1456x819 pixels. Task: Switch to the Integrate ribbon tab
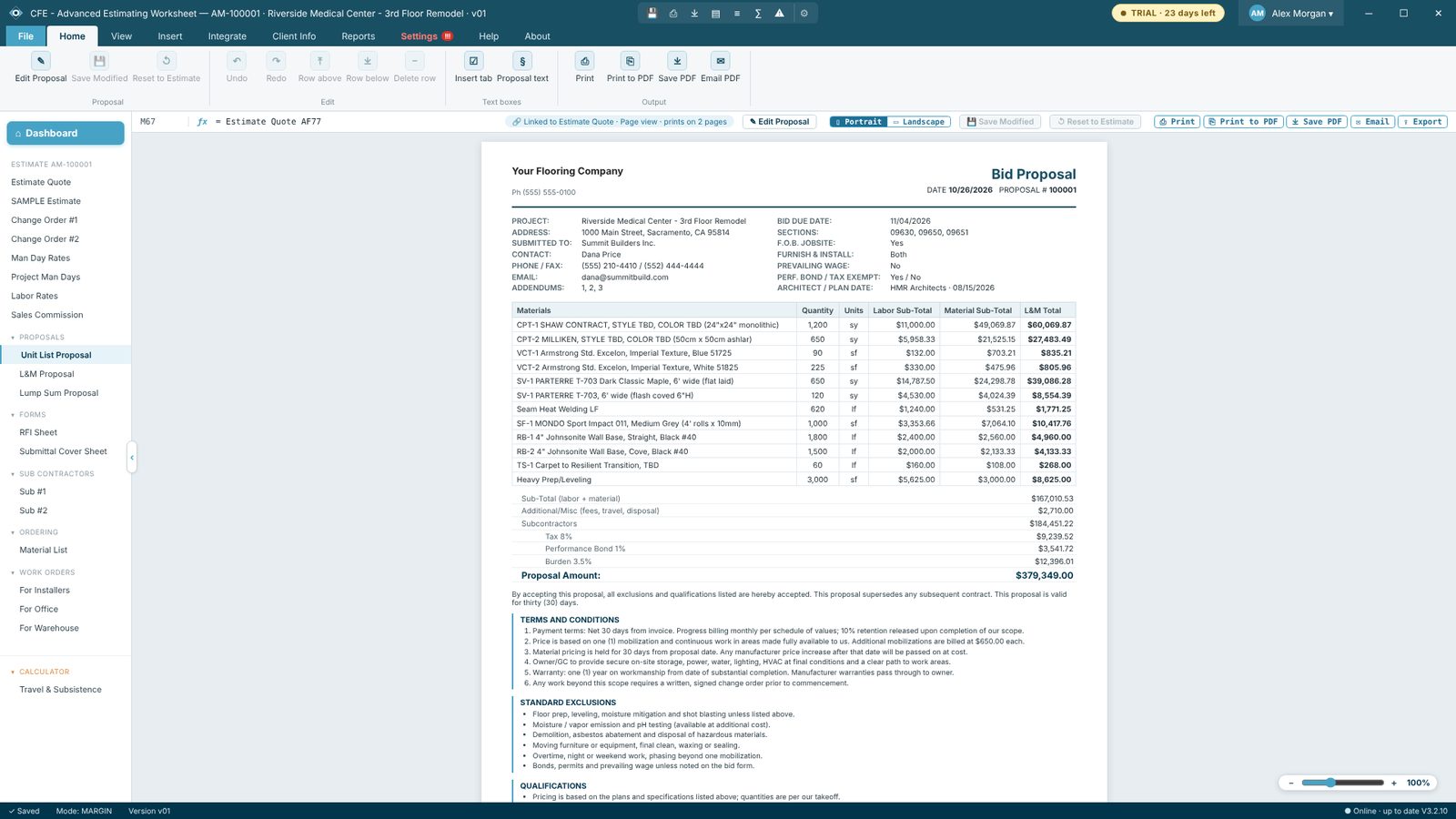click(x=227, y=36)
